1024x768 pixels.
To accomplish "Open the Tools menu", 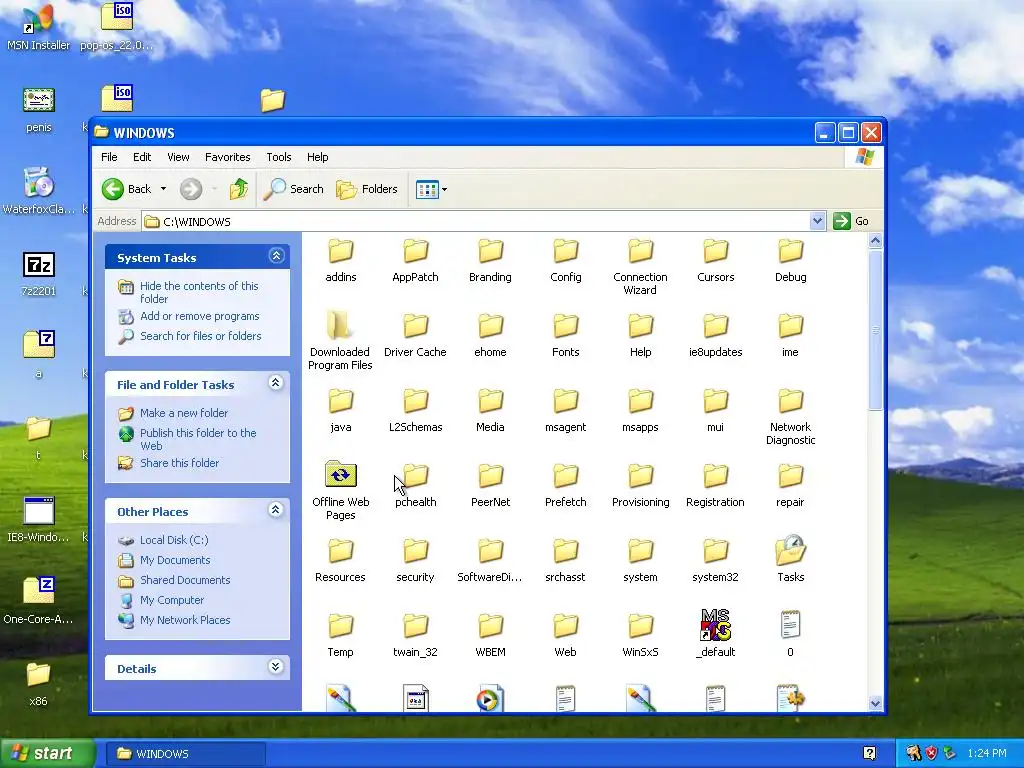I will pos(278,157).
